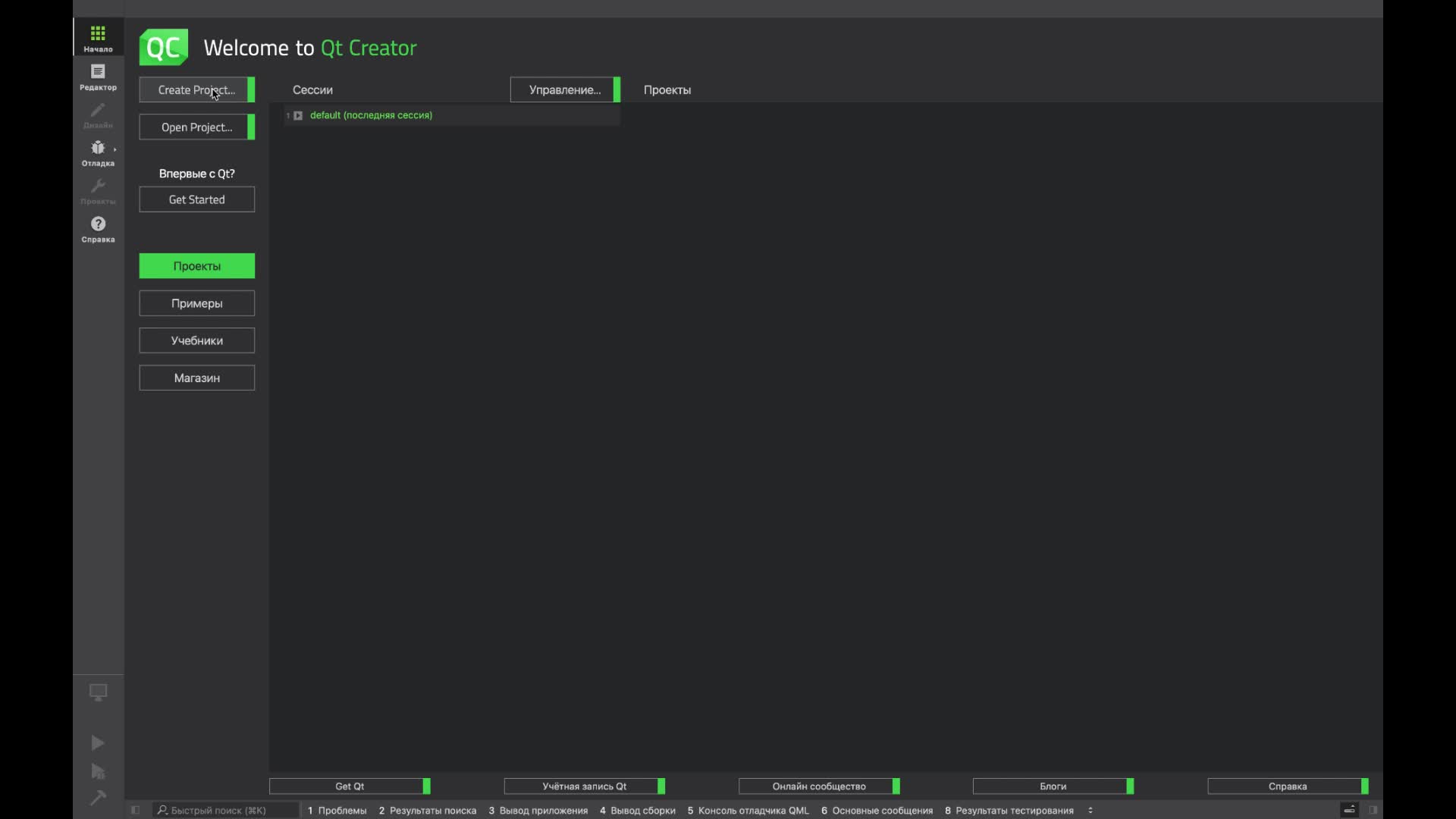
Task: Switch to Отладка debug mode
Action: 98,152
